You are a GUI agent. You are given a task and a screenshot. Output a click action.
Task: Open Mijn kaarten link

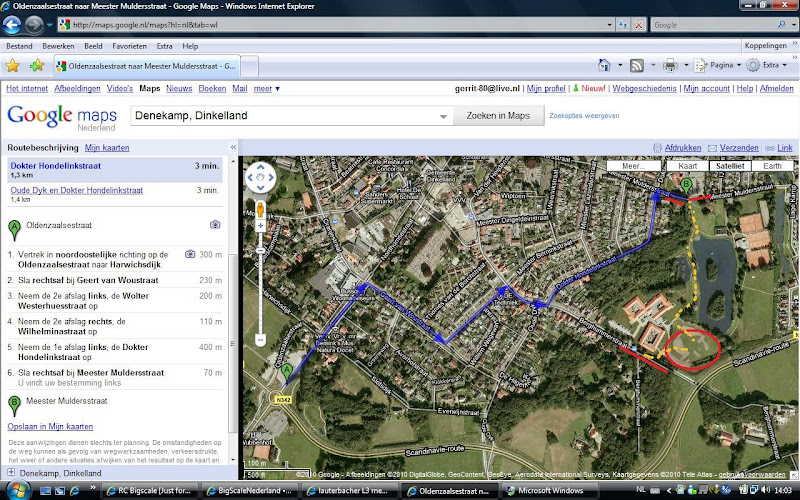(107, 147)
